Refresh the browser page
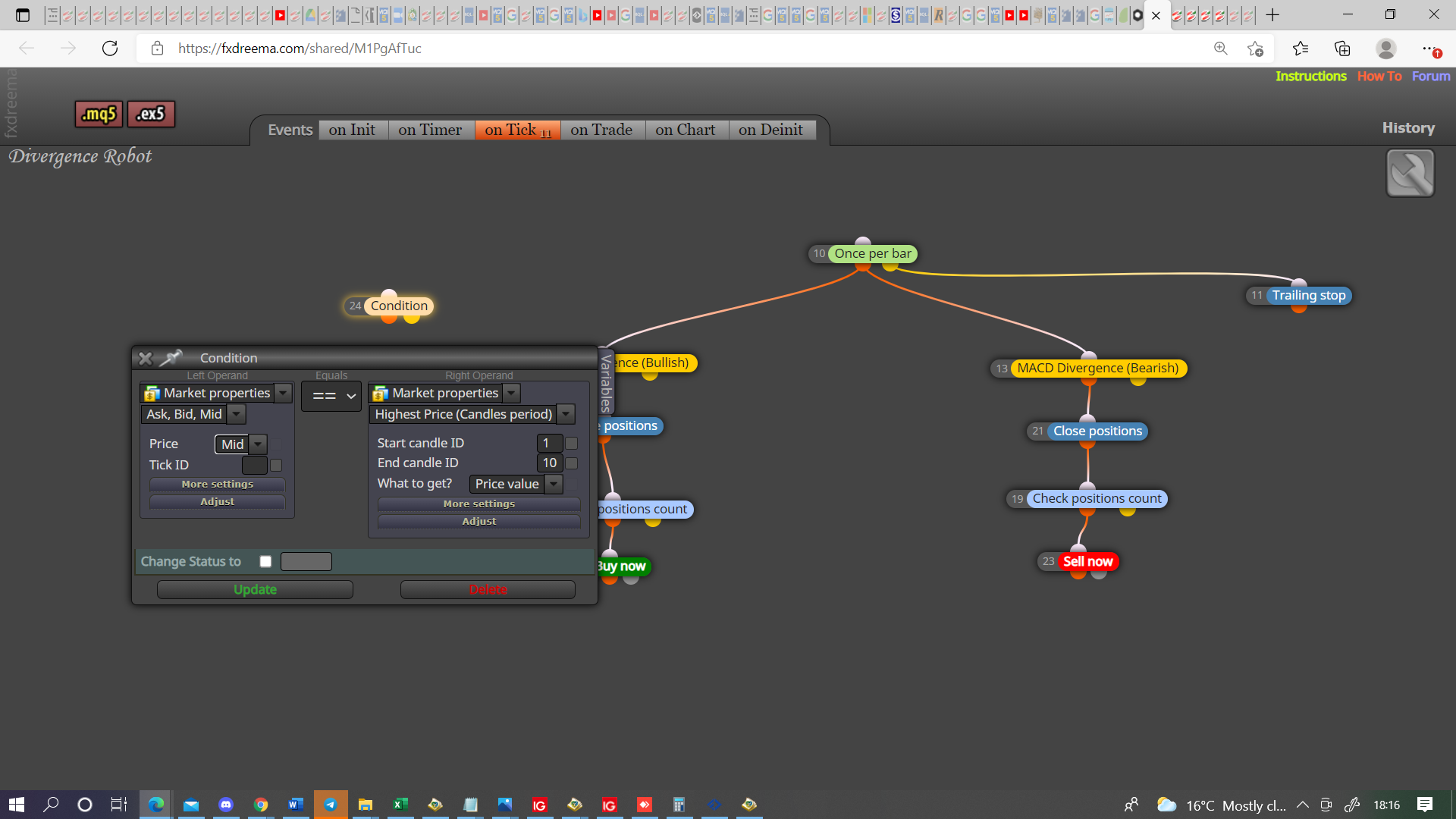Viewport: 1456px width, 819px height. [x=110, y=49]
